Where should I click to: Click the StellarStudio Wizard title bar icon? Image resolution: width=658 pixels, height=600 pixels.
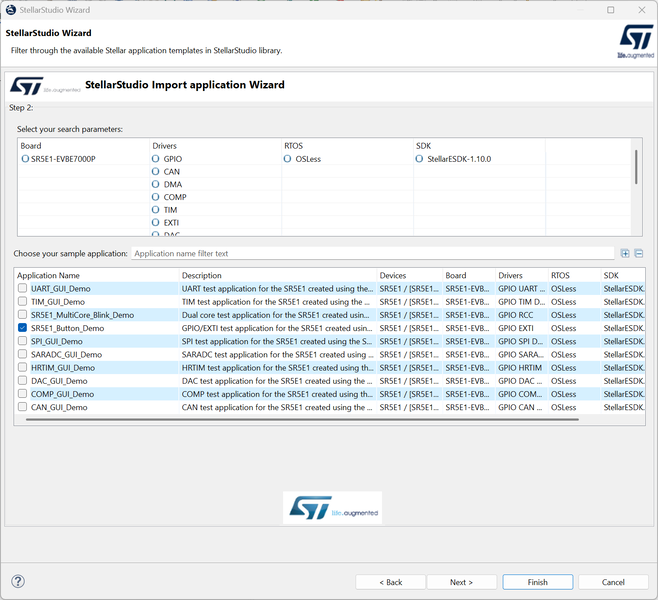coord(11,10)
